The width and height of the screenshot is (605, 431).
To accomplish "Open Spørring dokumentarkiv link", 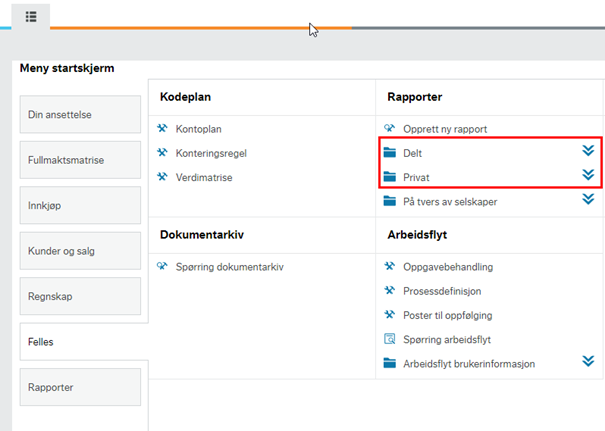I will pos(230,267).
